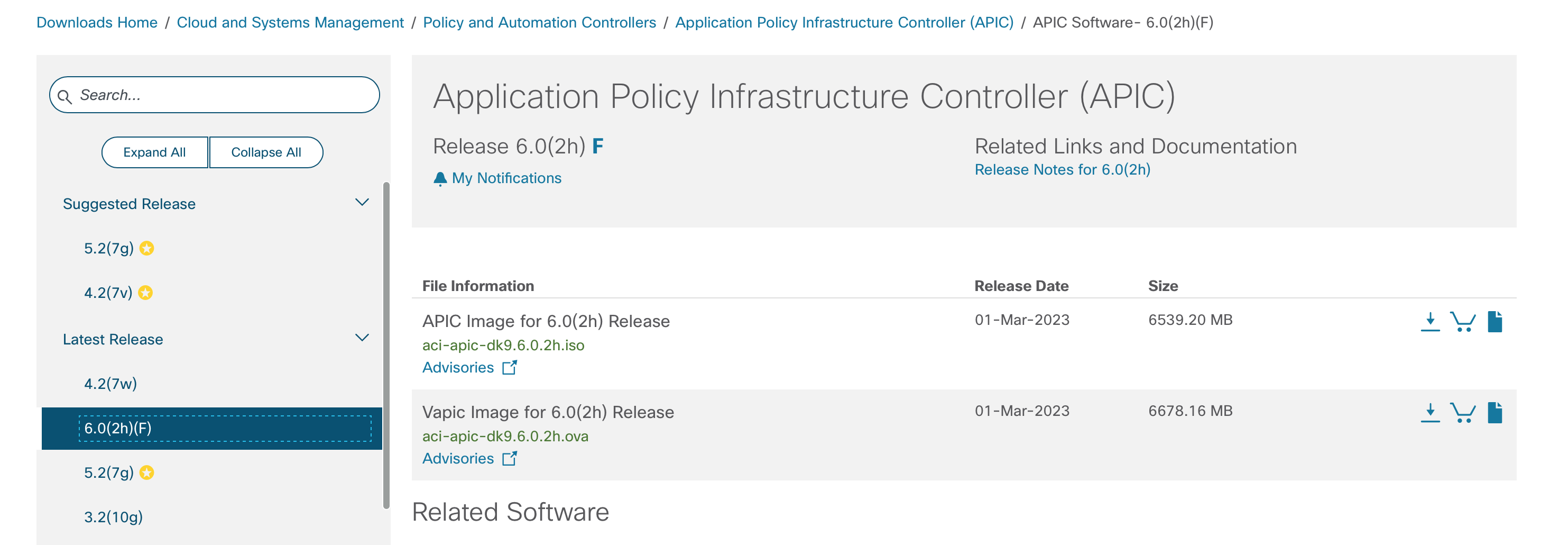Click suggested star beside 4.2(7v)
Viewport: 1568px width, 545px height.
pyautogui.click(x=145, y=293)
